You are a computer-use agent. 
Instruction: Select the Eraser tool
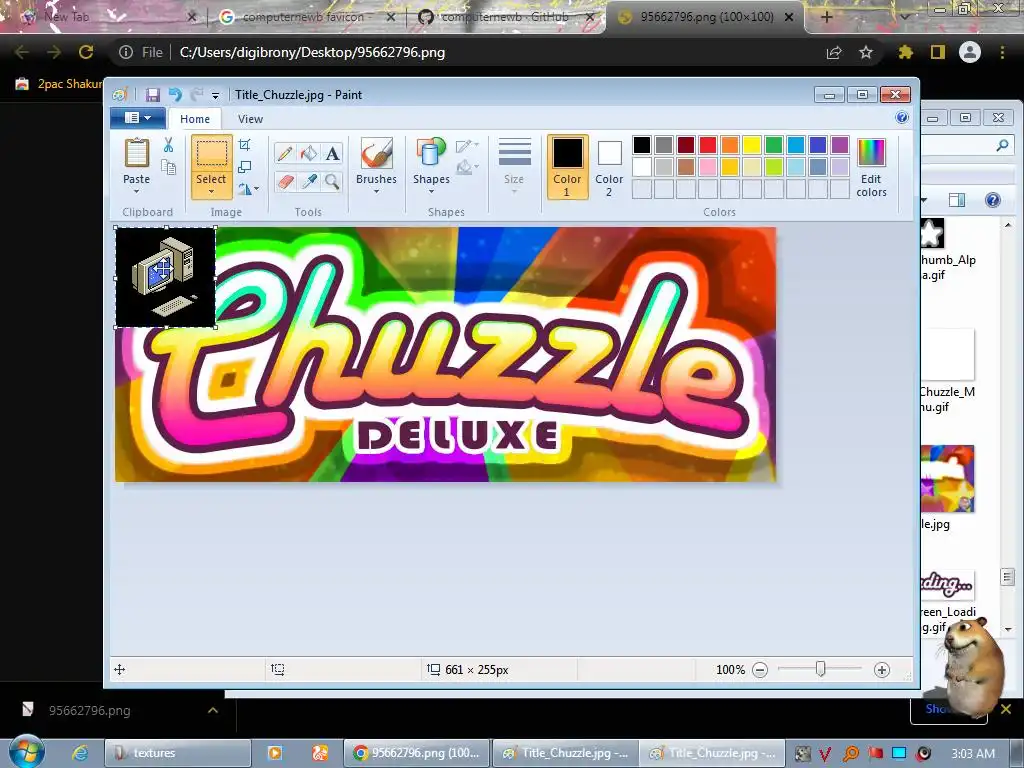(285, 181)
